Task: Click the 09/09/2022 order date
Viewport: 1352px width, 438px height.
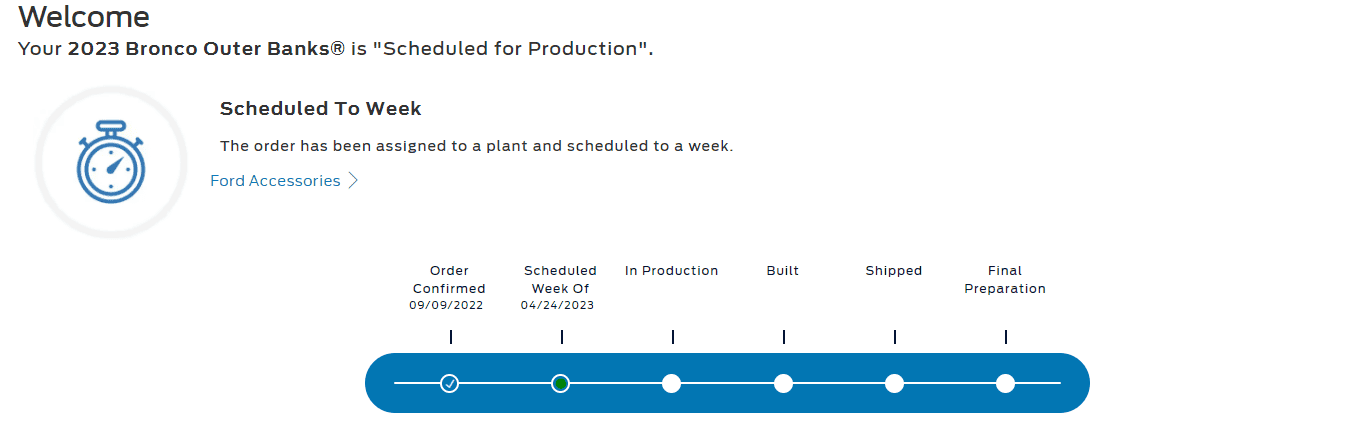Action: pyautogui.click(x=446, y=306)
